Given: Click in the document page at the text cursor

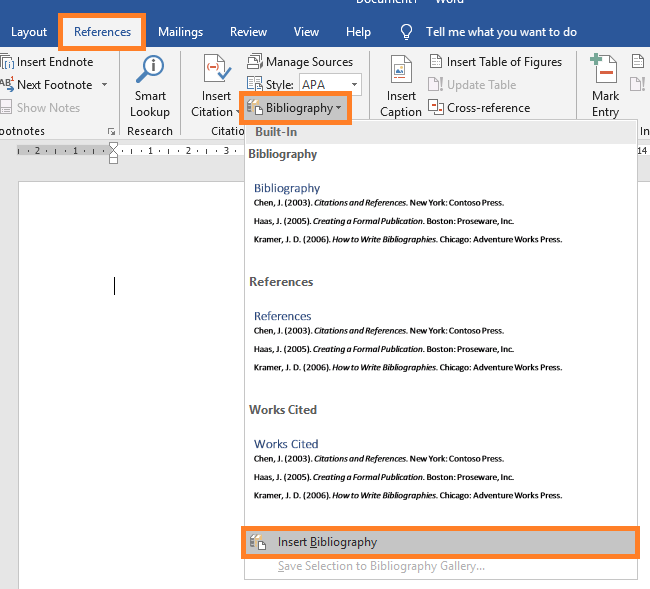Looking at the screenshot, I should tap(114, 286).
